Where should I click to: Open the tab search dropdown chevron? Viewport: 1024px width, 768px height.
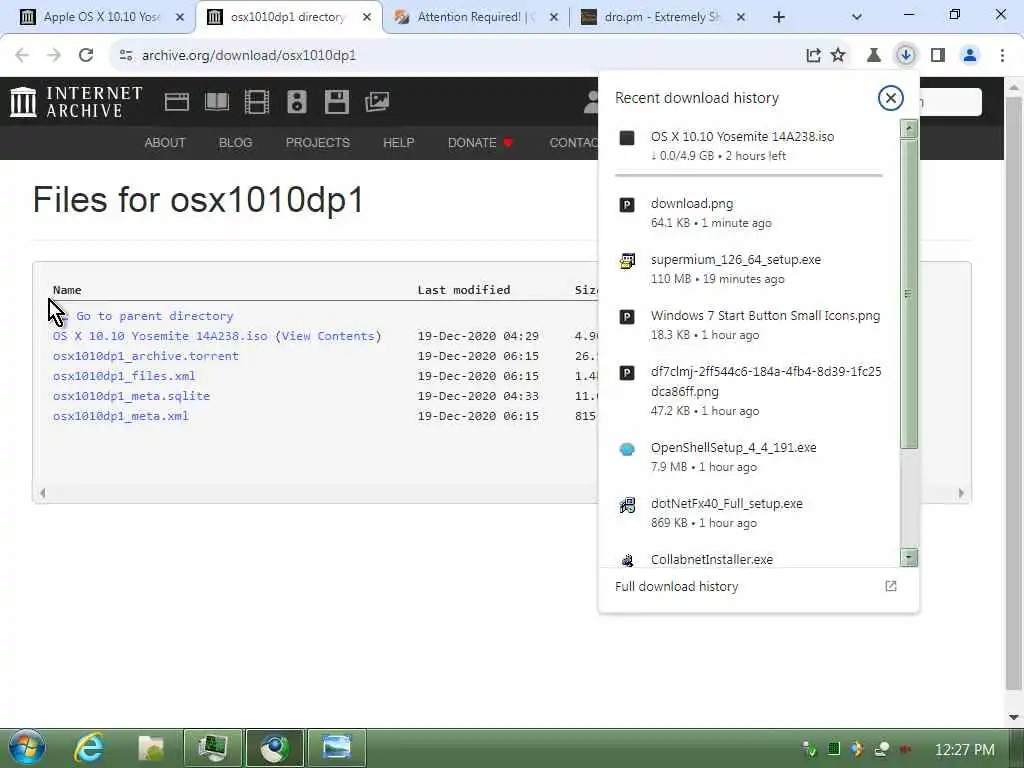coord(857,17)
